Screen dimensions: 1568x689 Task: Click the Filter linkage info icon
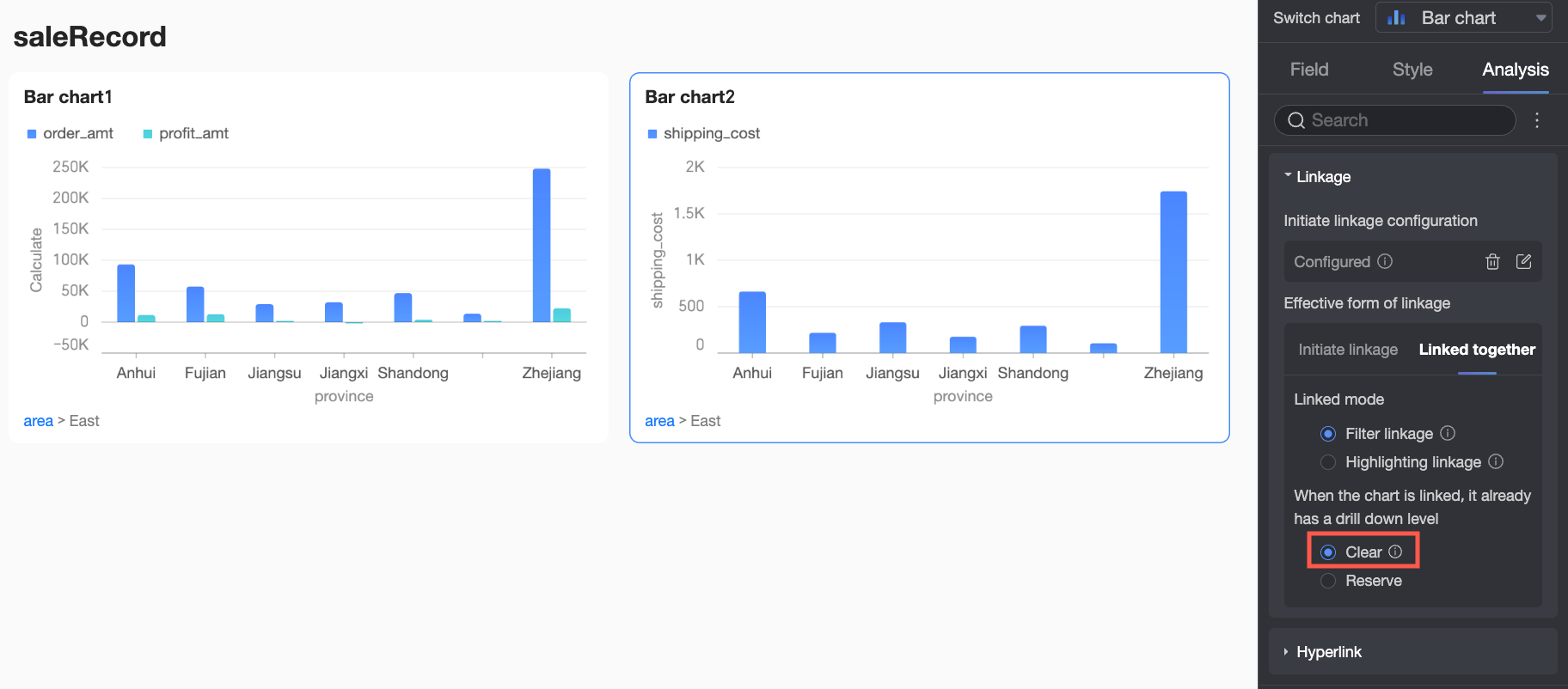pyautogui.click(x=1448, y=433)
